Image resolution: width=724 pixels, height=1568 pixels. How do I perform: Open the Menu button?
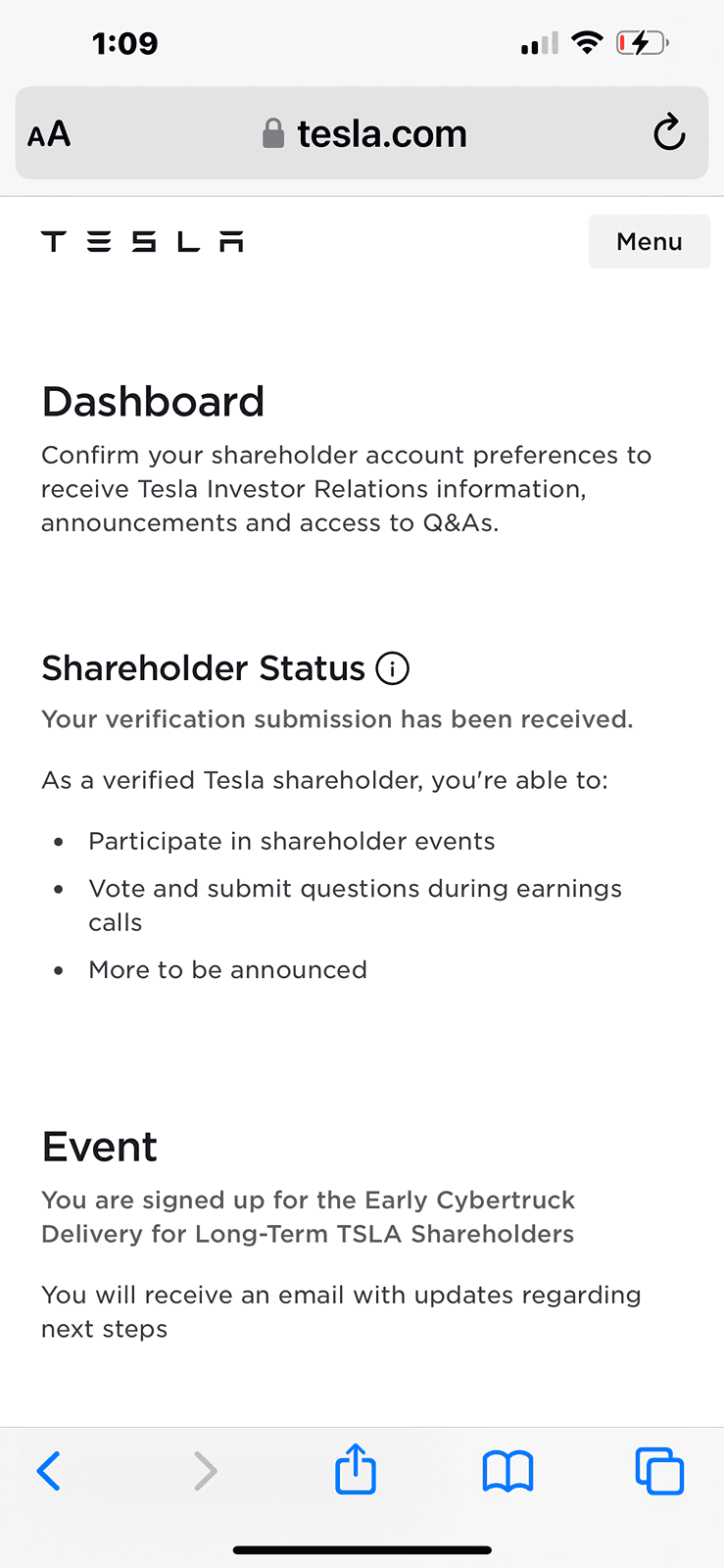649,241
